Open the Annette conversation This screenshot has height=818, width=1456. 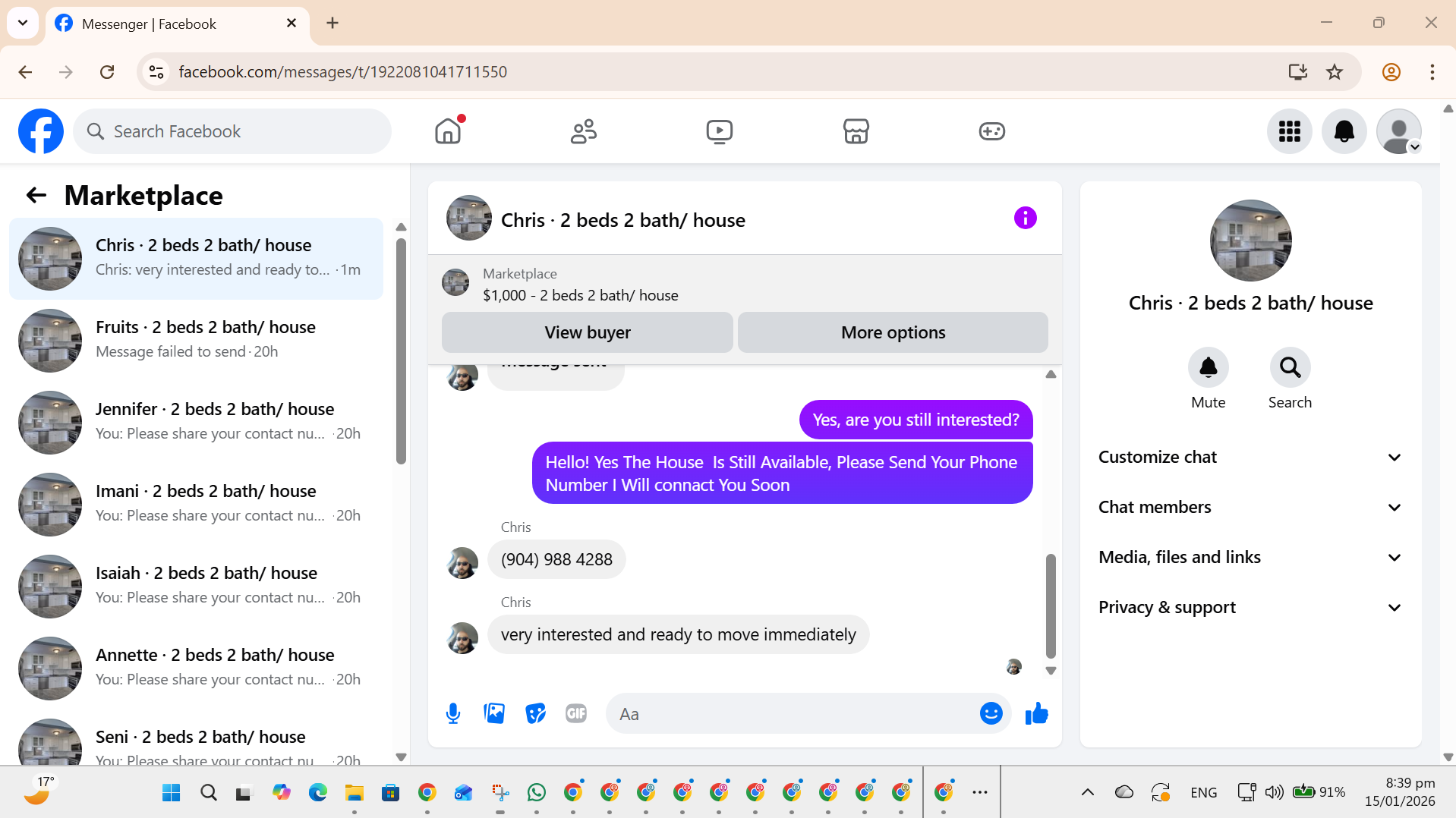point(196,669)
